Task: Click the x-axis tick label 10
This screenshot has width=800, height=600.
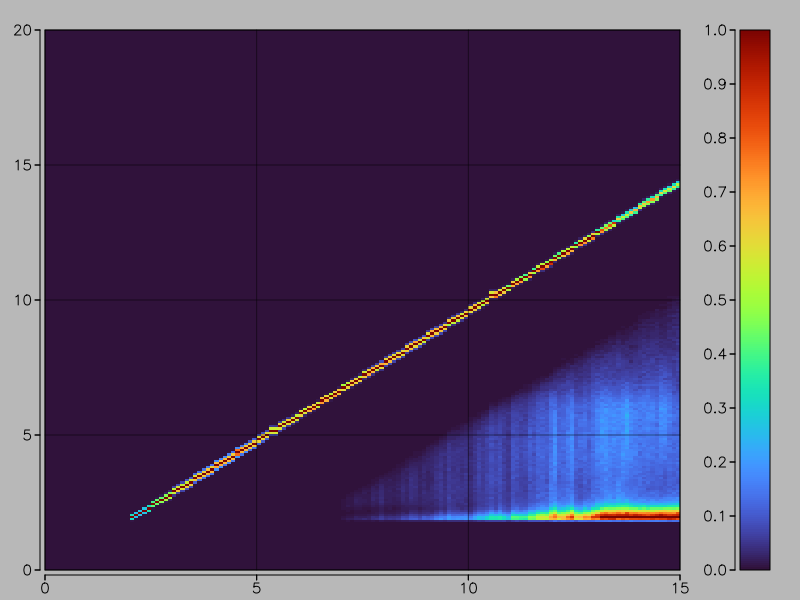Action: point(469,583)
